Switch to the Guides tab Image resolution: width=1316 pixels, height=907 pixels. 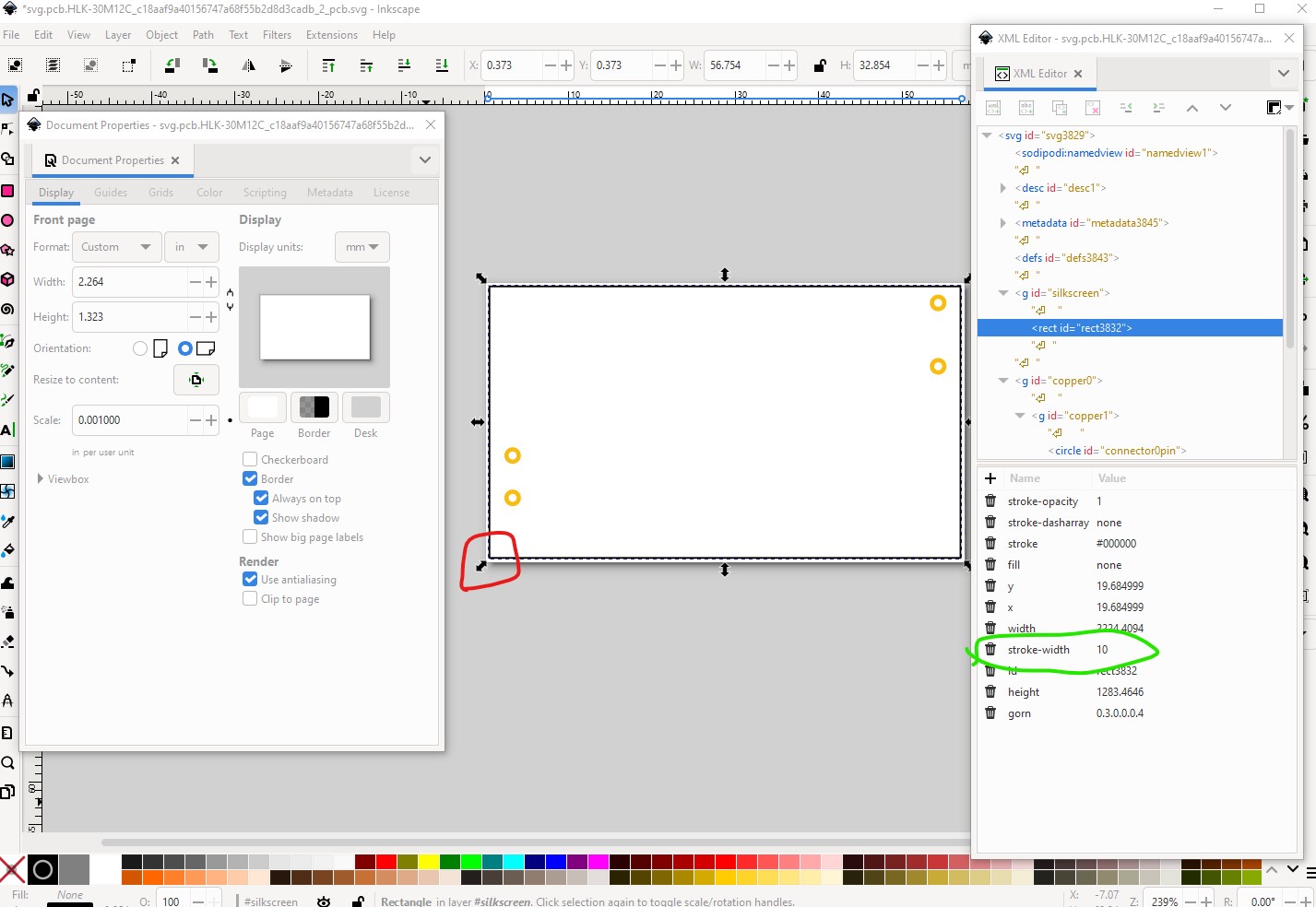[111, 192]
